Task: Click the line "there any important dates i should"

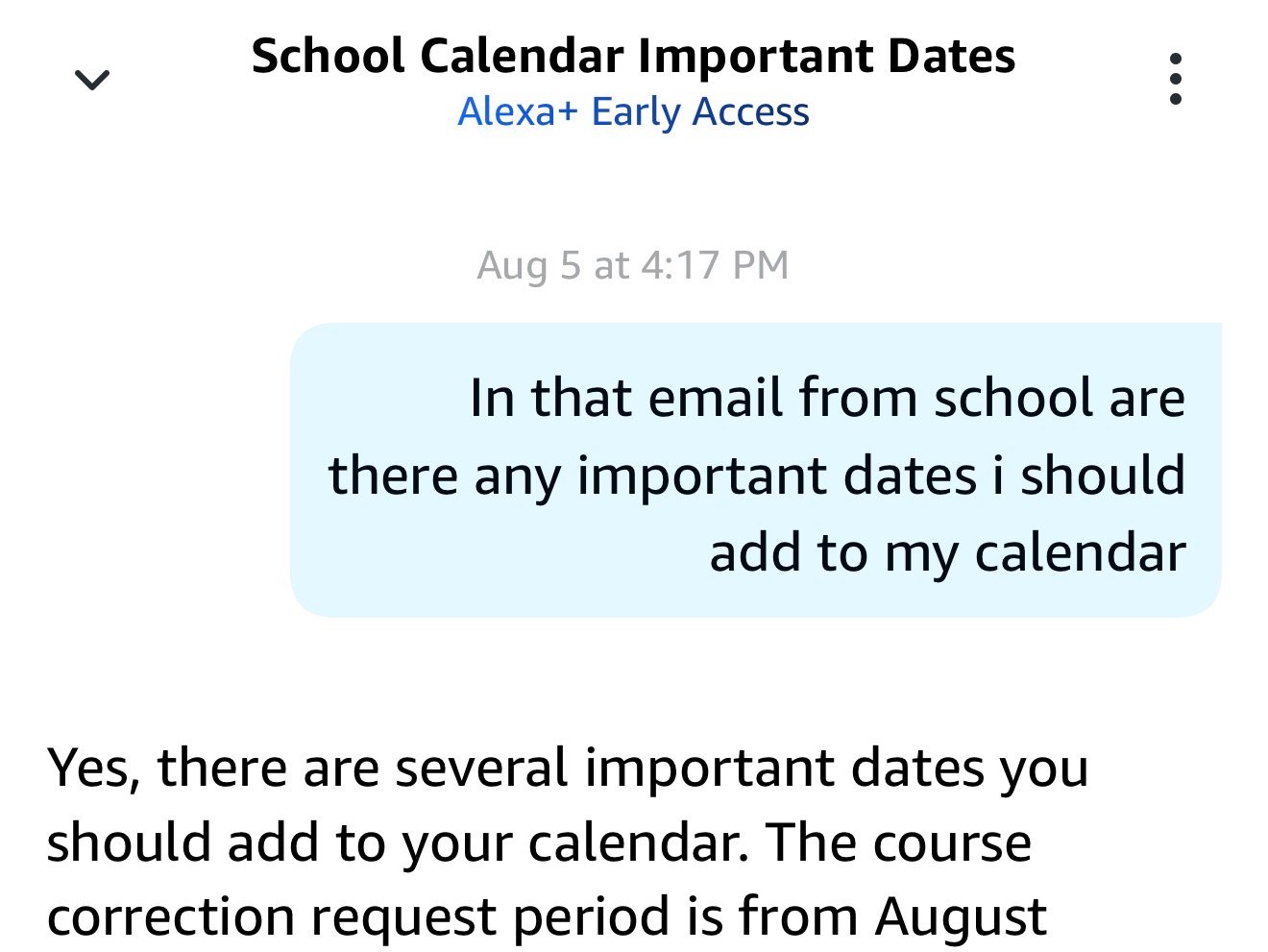Action: click(757, 476)
